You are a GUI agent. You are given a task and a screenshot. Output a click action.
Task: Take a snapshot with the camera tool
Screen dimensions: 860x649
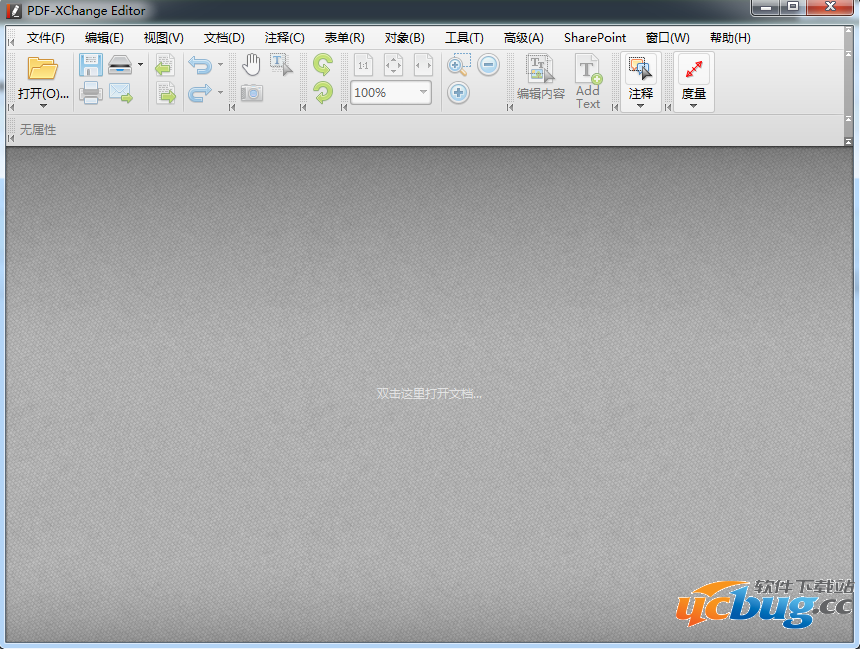pos(252,92)
